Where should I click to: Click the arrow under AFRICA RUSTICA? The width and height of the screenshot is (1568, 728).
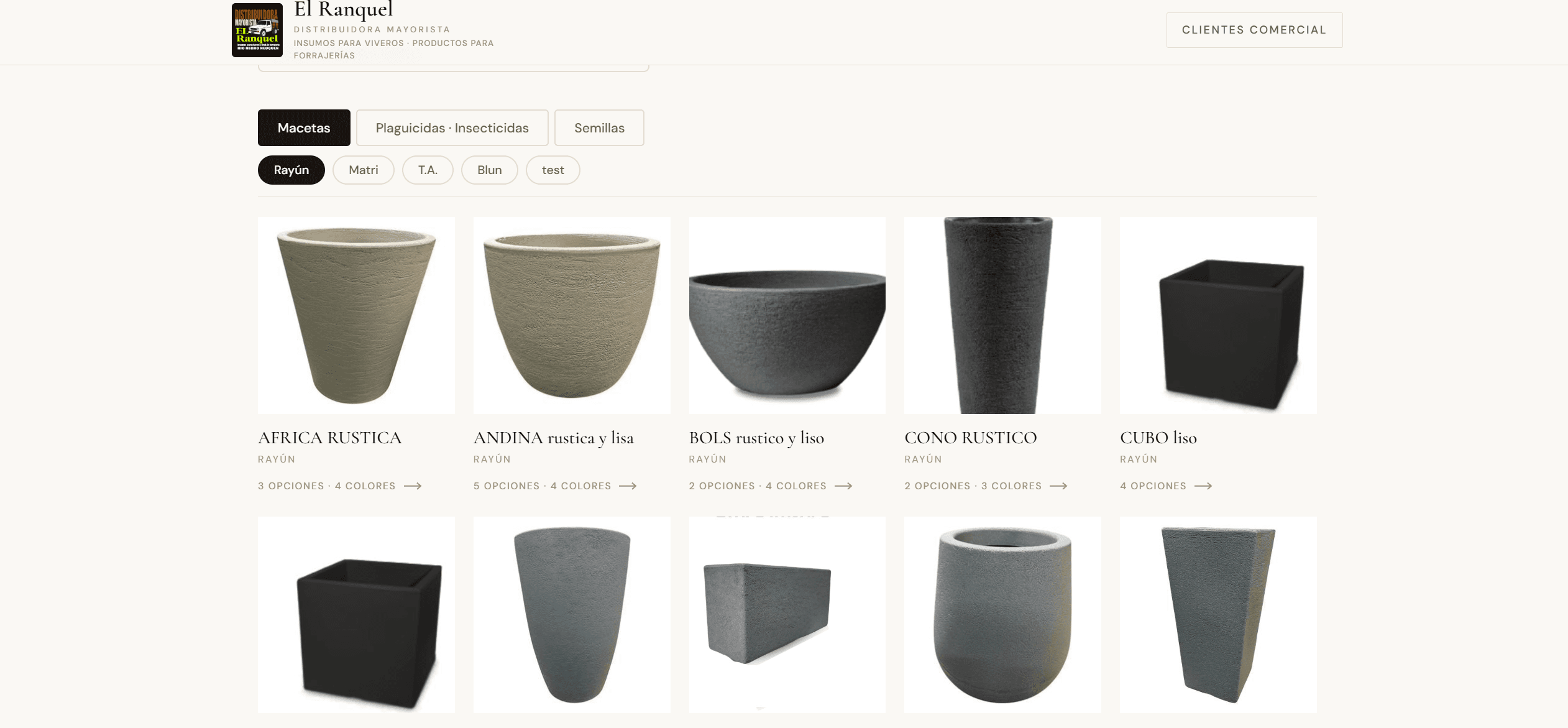413,486
